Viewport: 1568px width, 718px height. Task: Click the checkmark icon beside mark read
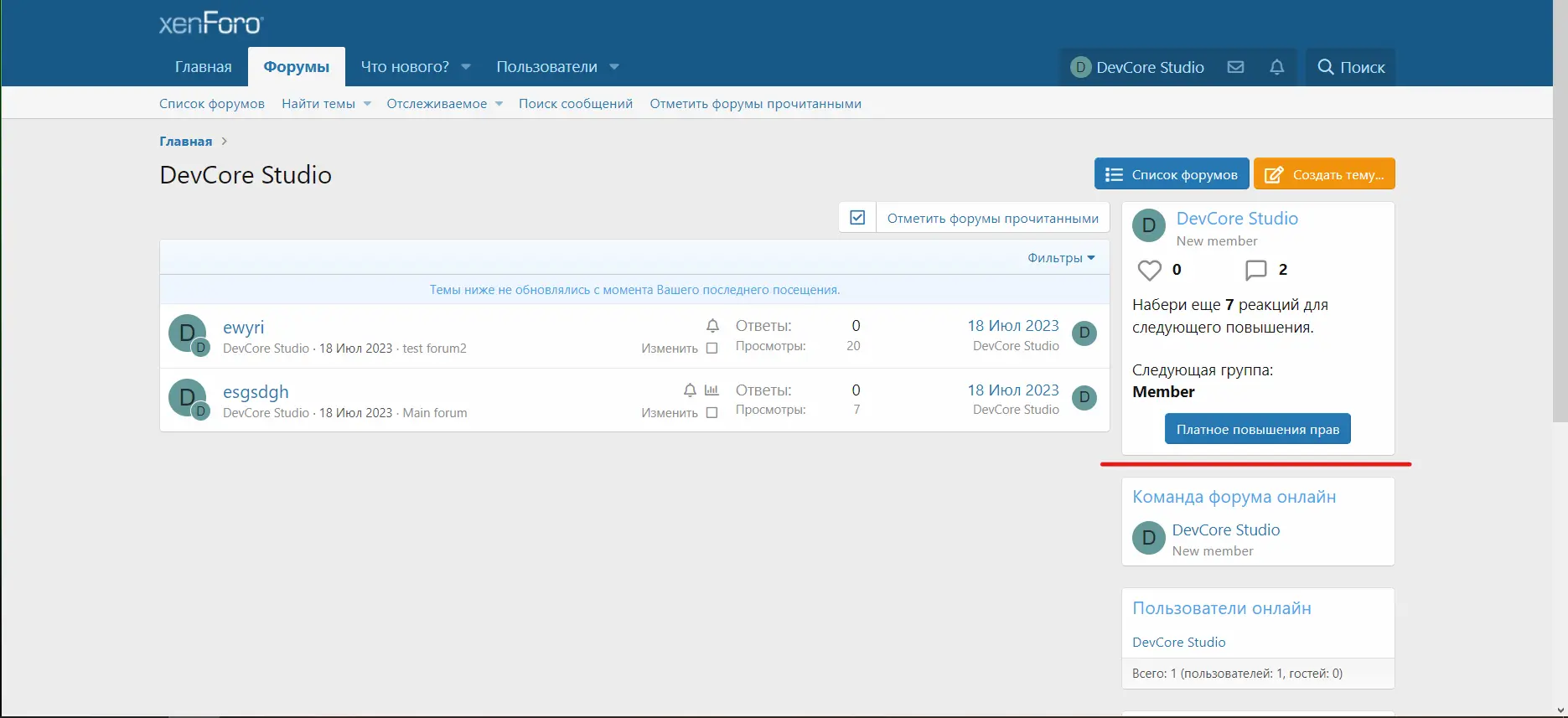coord(857,218)
